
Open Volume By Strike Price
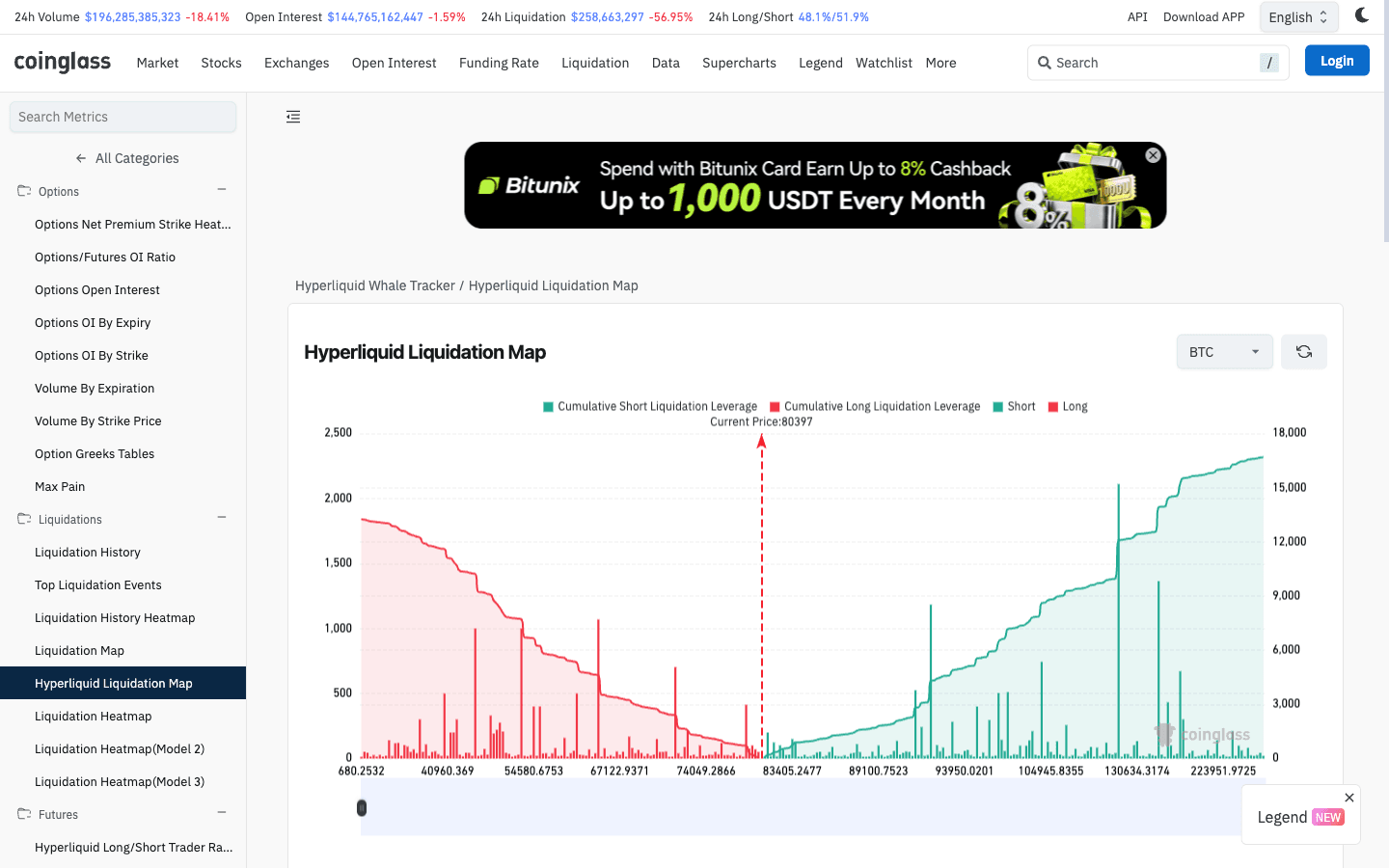(98, 420)
